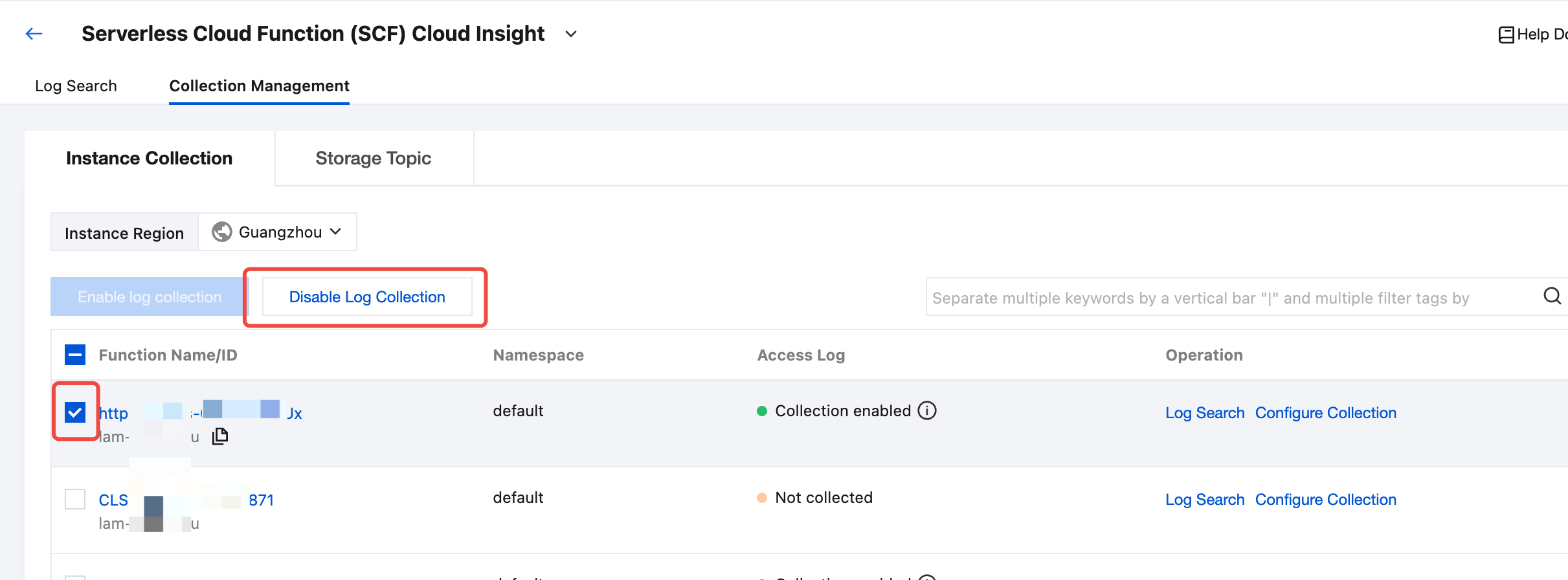1568x580 pixels.
Task: Uncheck the first http function checkbox
Action: pos(75,412)
